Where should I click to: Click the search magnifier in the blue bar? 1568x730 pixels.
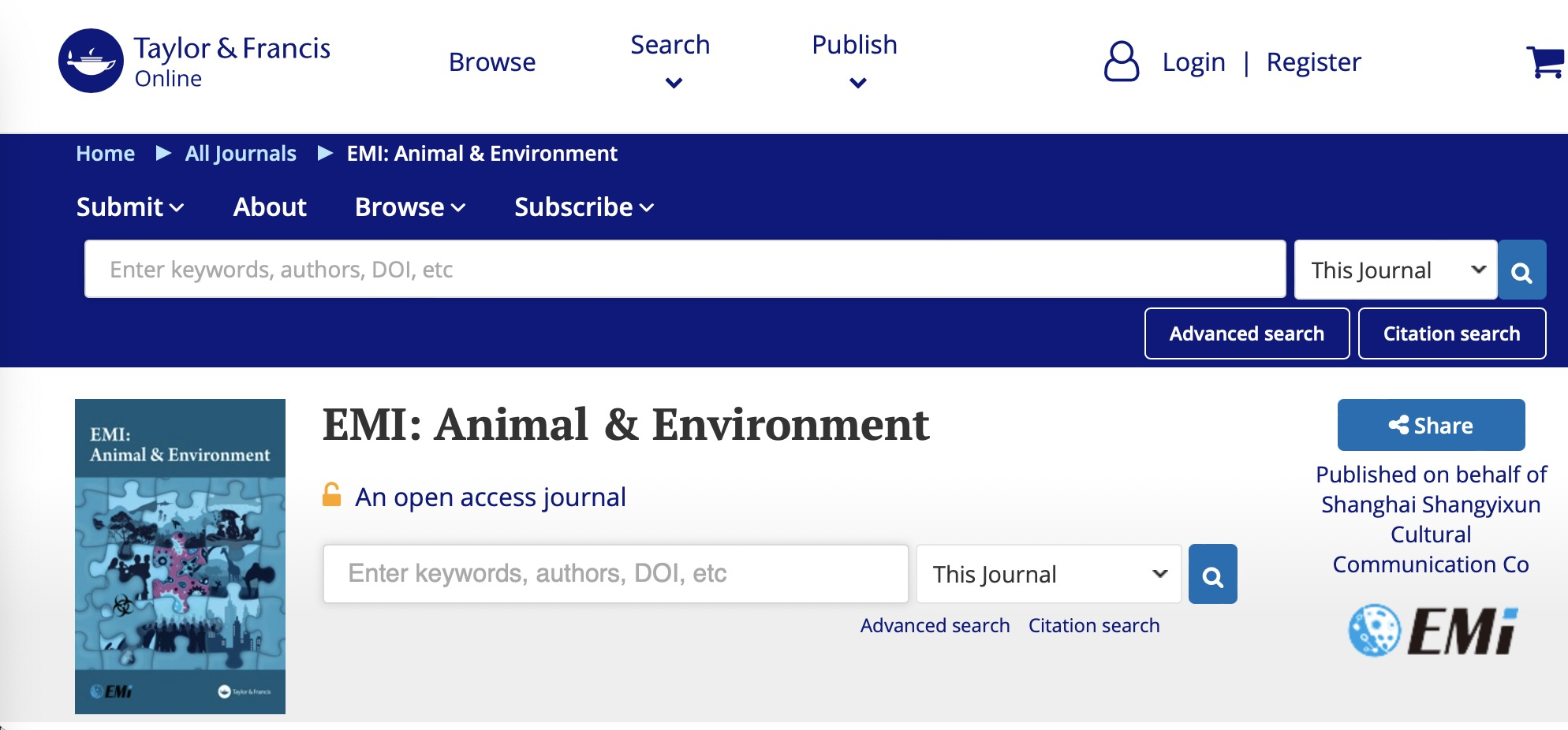tap(1521, 270)
